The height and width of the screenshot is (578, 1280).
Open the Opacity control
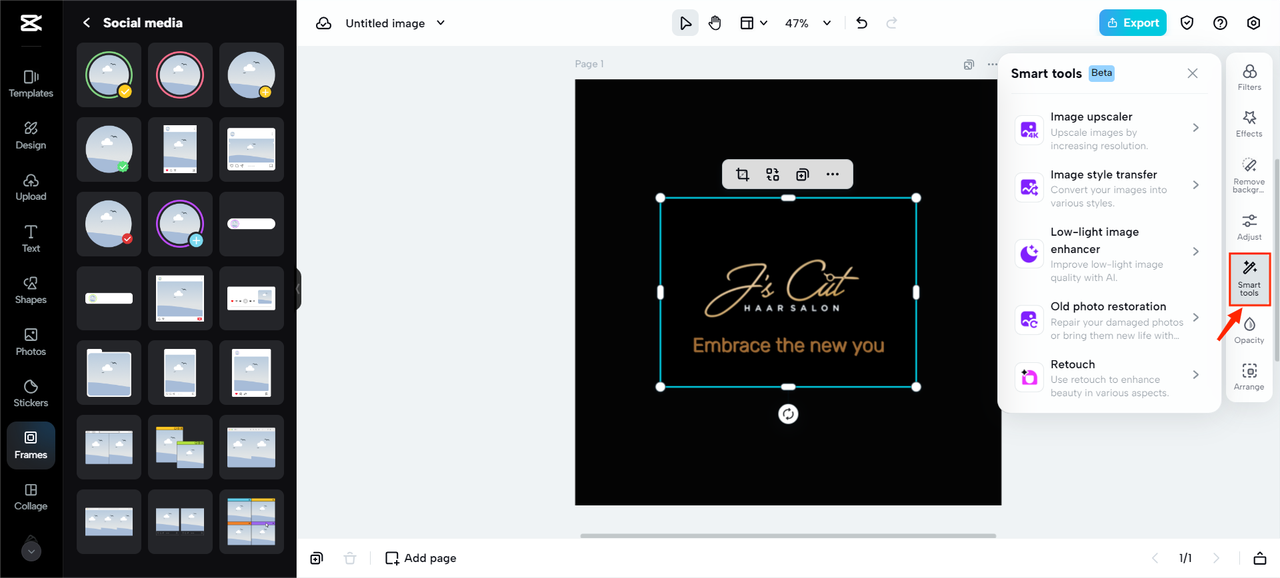[1249, 330]
